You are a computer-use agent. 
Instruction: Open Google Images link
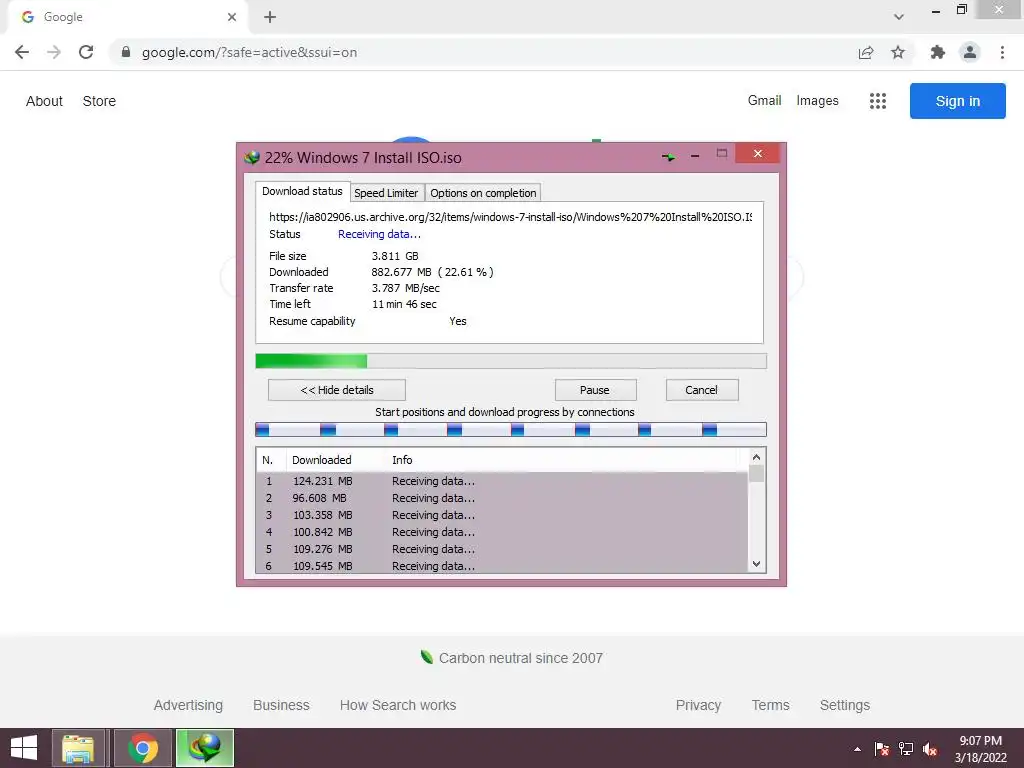[x=817, y=101]
